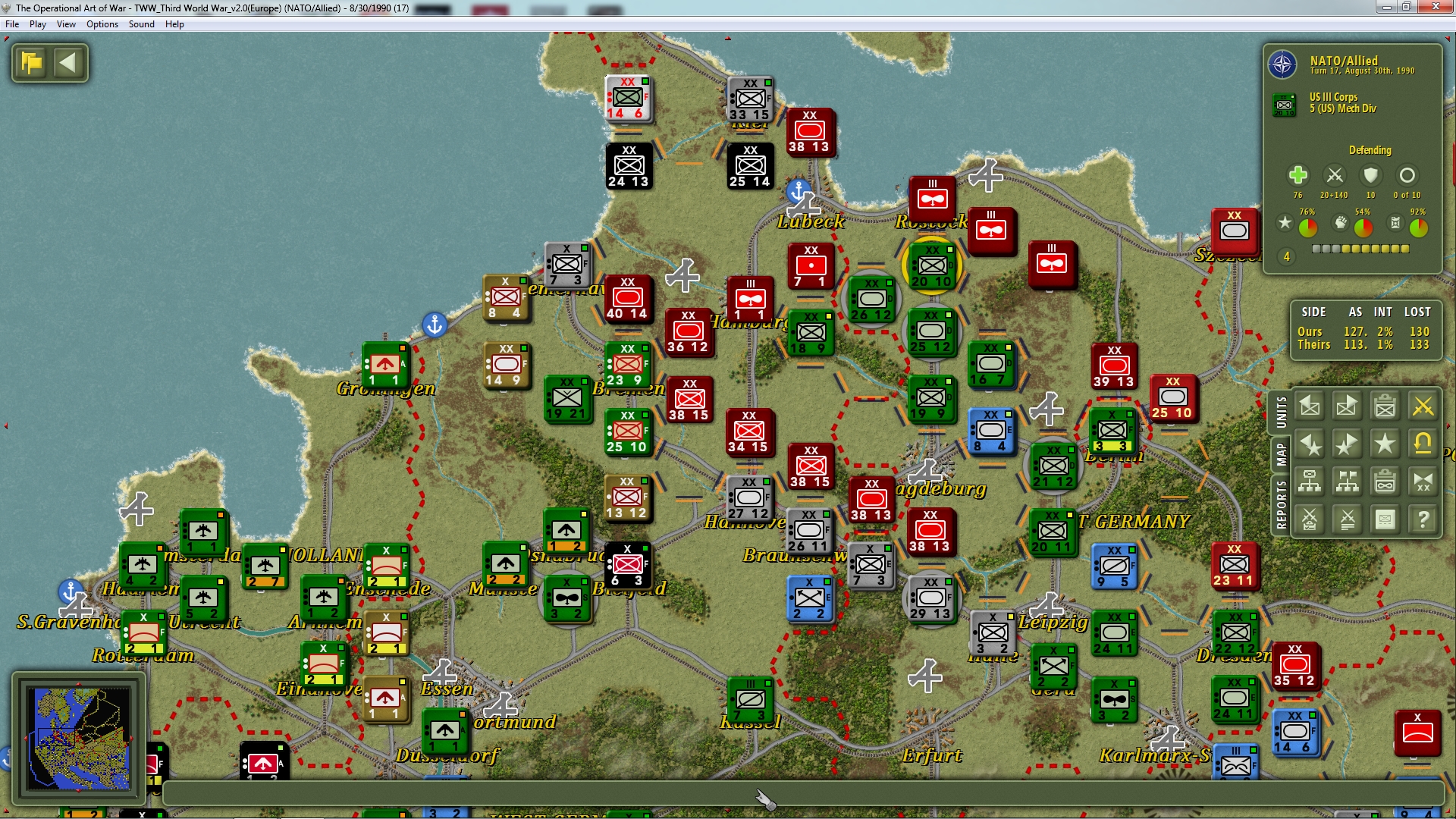
Task: Click the white unit card icon
Action: [x=1385, y=519]
